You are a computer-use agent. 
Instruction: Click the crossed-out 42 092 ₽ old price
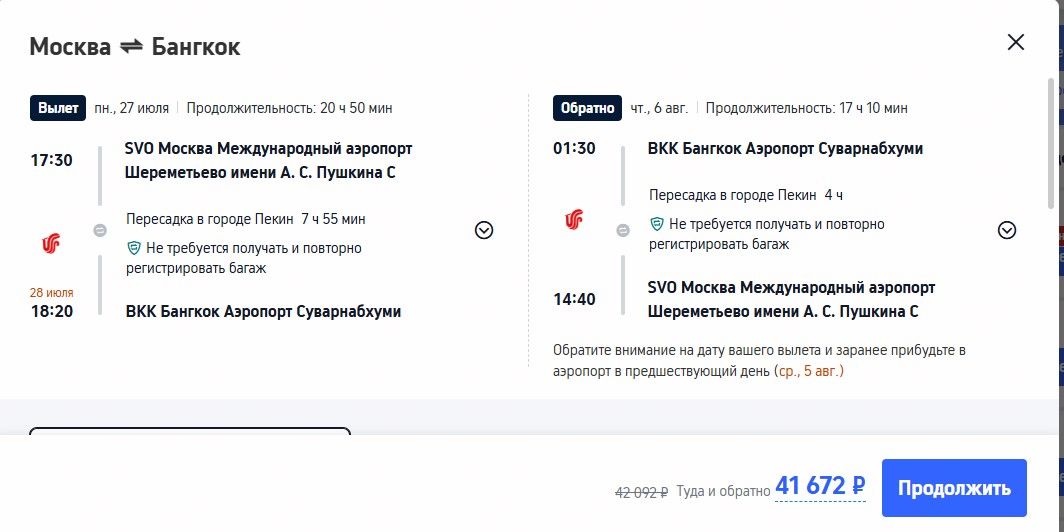click(x=641, y=492)
